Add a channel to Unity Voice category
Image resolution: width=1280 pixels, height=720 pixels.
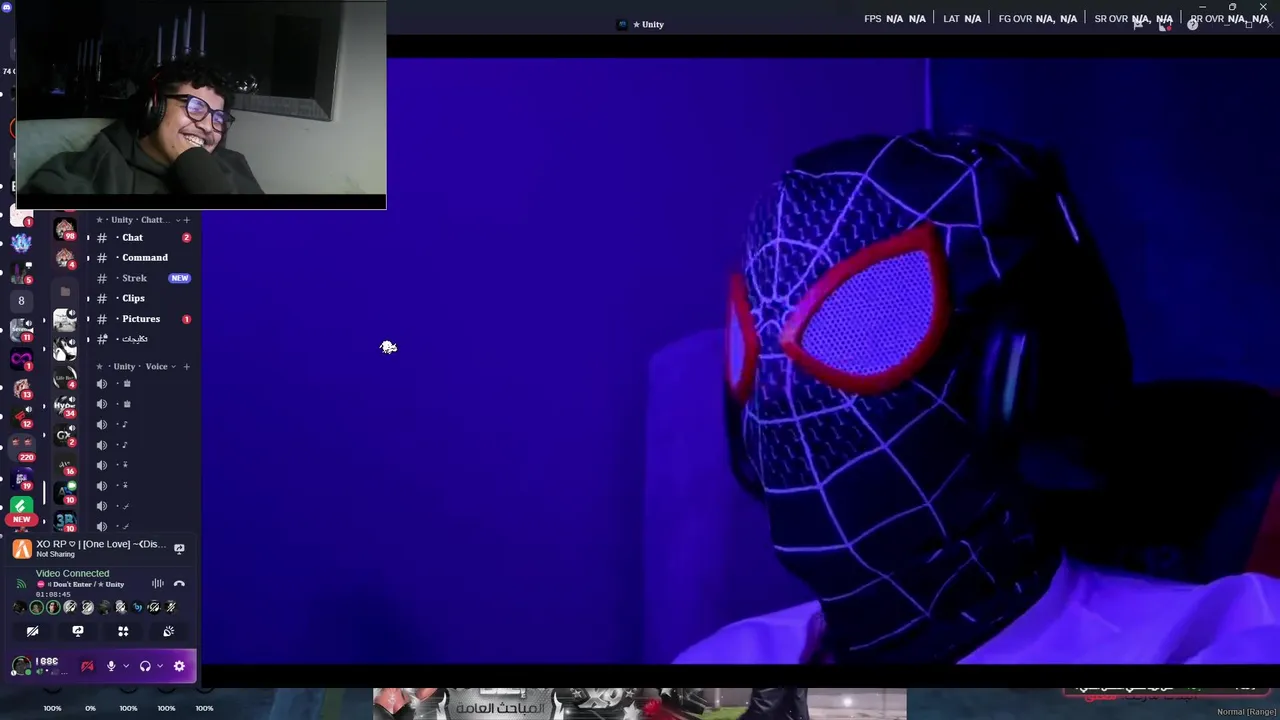click(x=186, y=367)
